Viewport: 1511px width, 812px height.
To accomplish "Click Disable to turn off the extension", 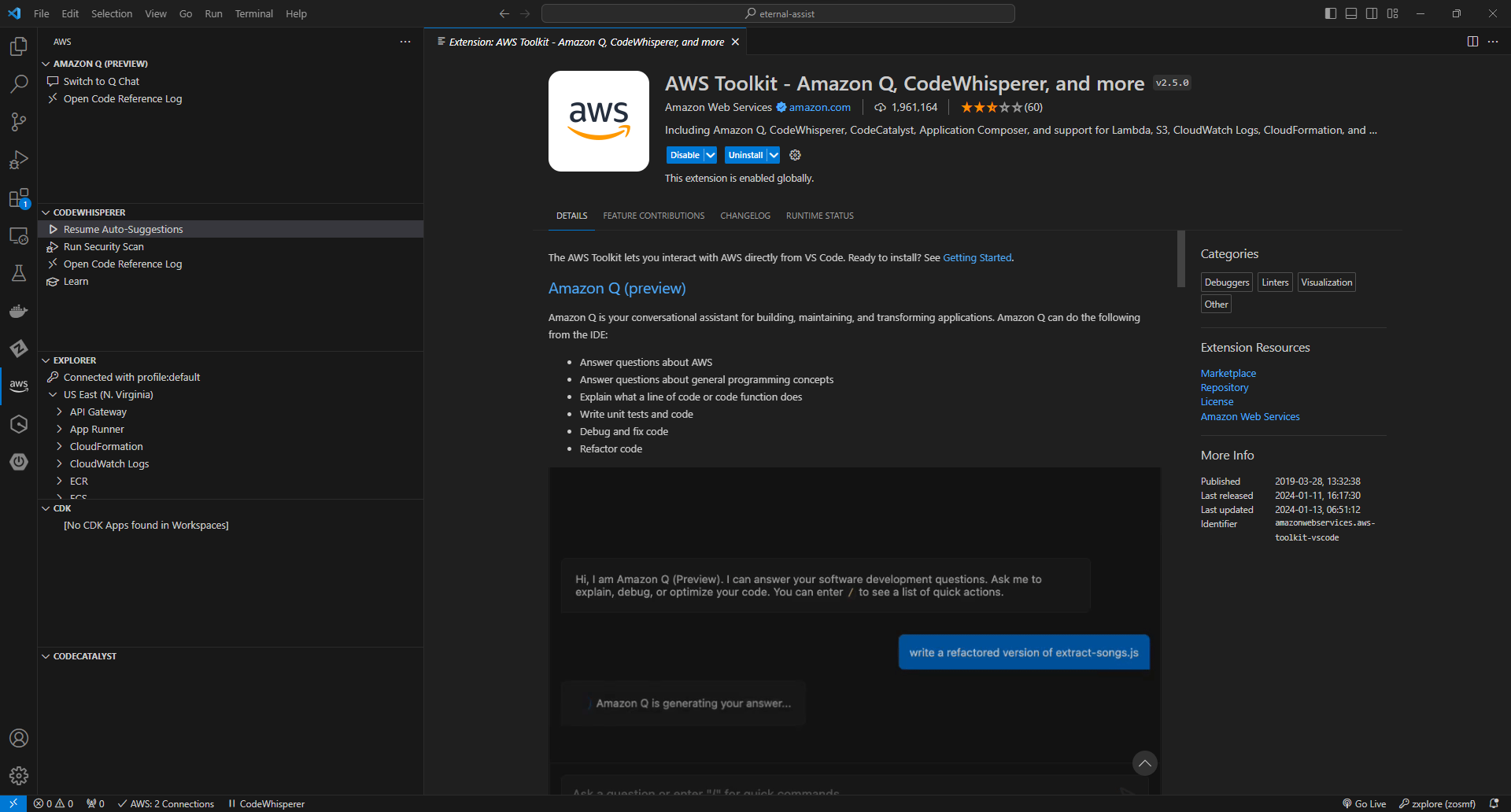I will (685, 155).
